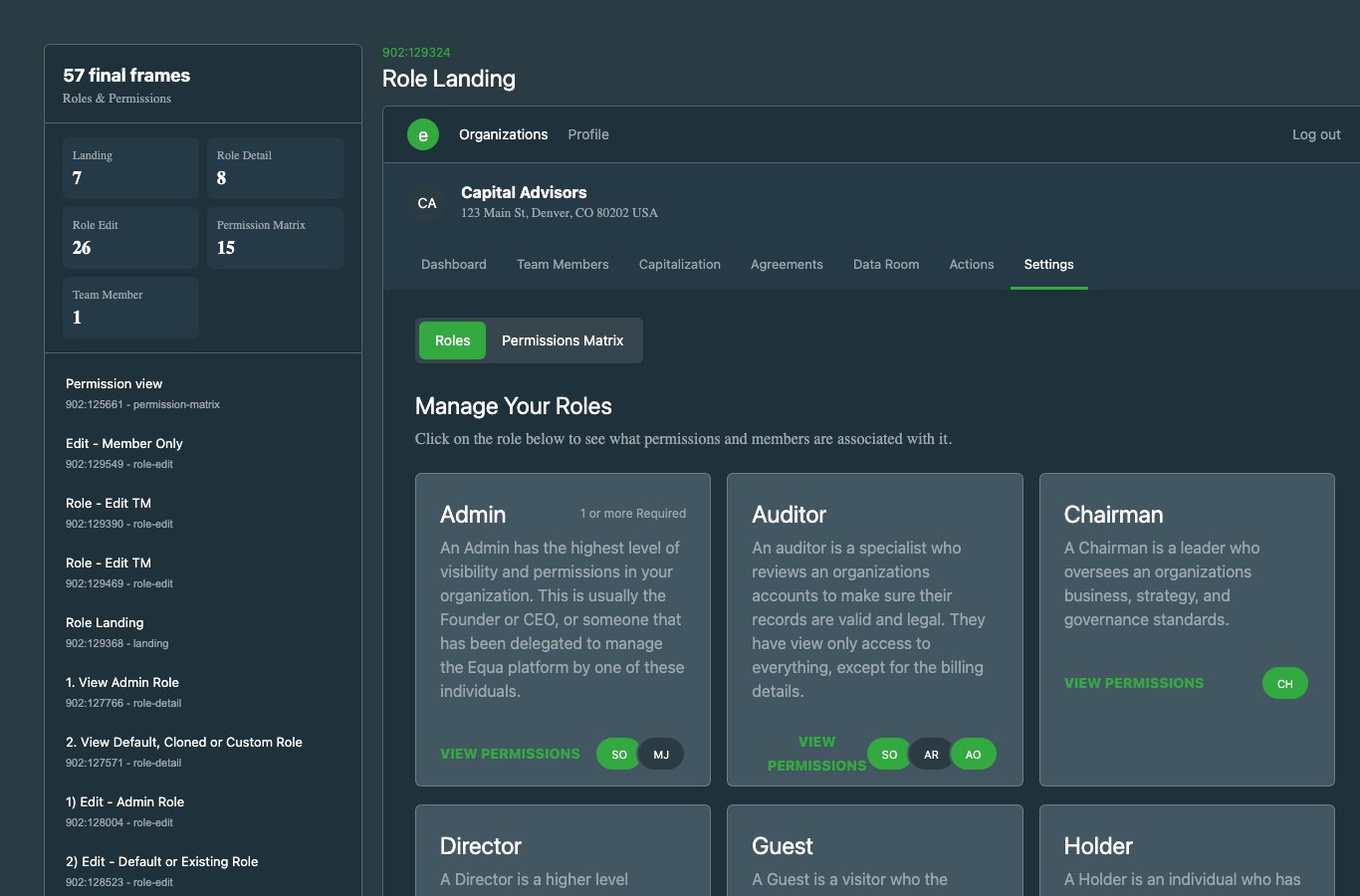Click the Role Edit 26 frames tile
The height and width of the screenshot is (896, 1360).
pyautogui.click(x=130, y=238)
